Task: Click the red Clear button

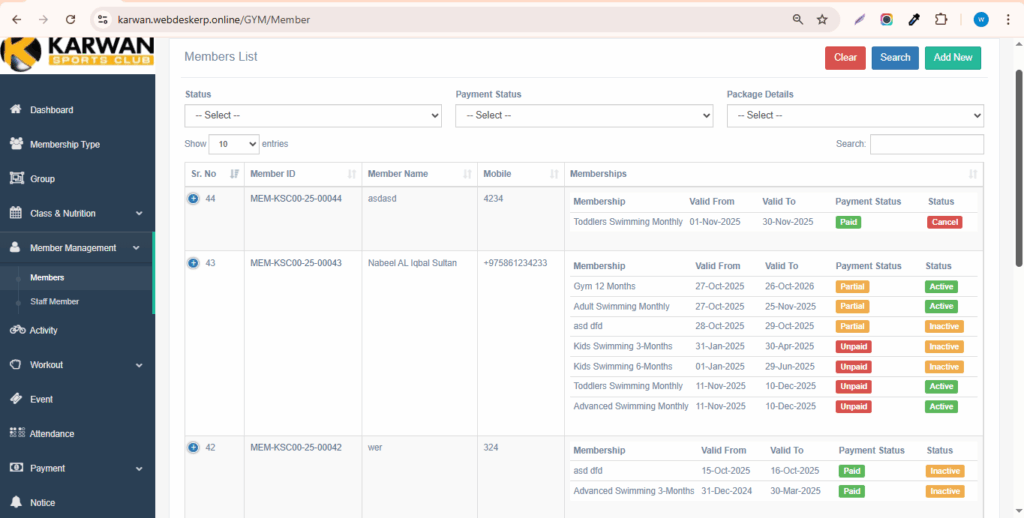Action: (x=845, y=57)
